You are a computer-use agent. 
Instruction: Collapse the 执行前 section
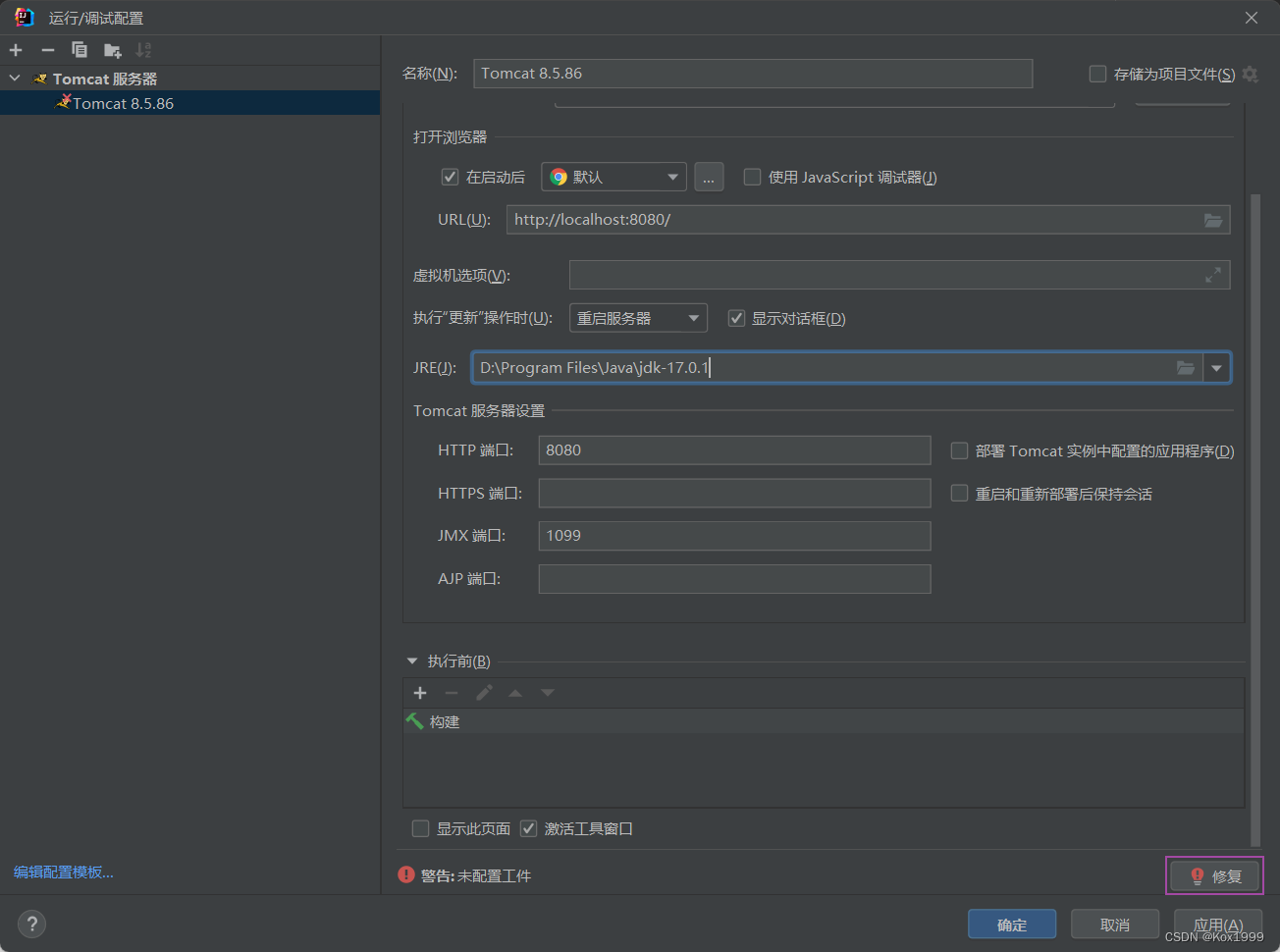point(412,661)
